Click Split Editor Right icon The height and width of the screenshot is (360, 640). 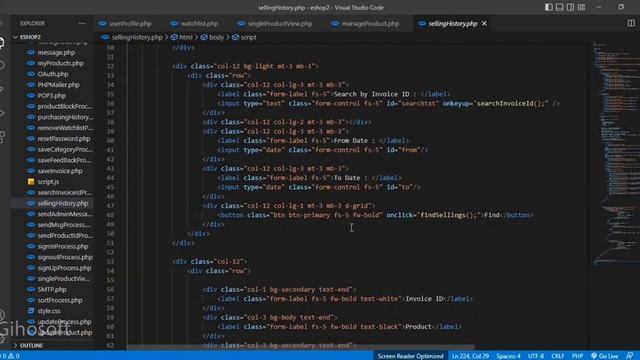pyautogui.click(x=631, y=23)
